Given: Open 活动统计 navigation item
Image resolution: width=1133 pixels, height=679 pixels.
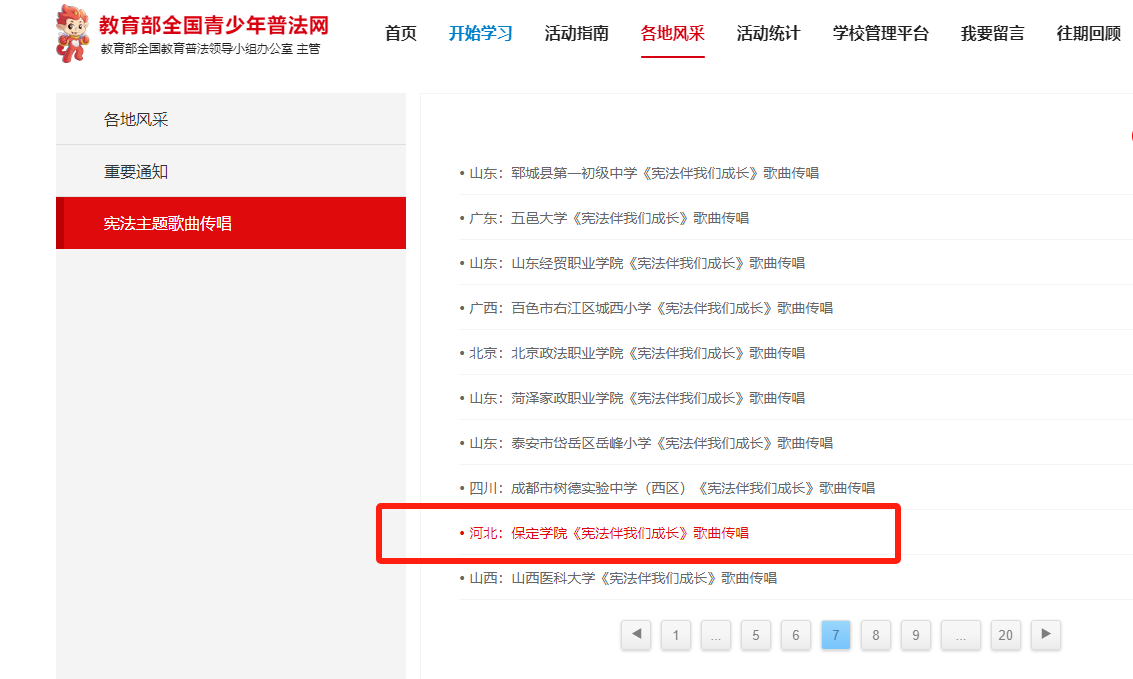Looking at the screenshot, I should pyautogui.click(x=768, y=34).
